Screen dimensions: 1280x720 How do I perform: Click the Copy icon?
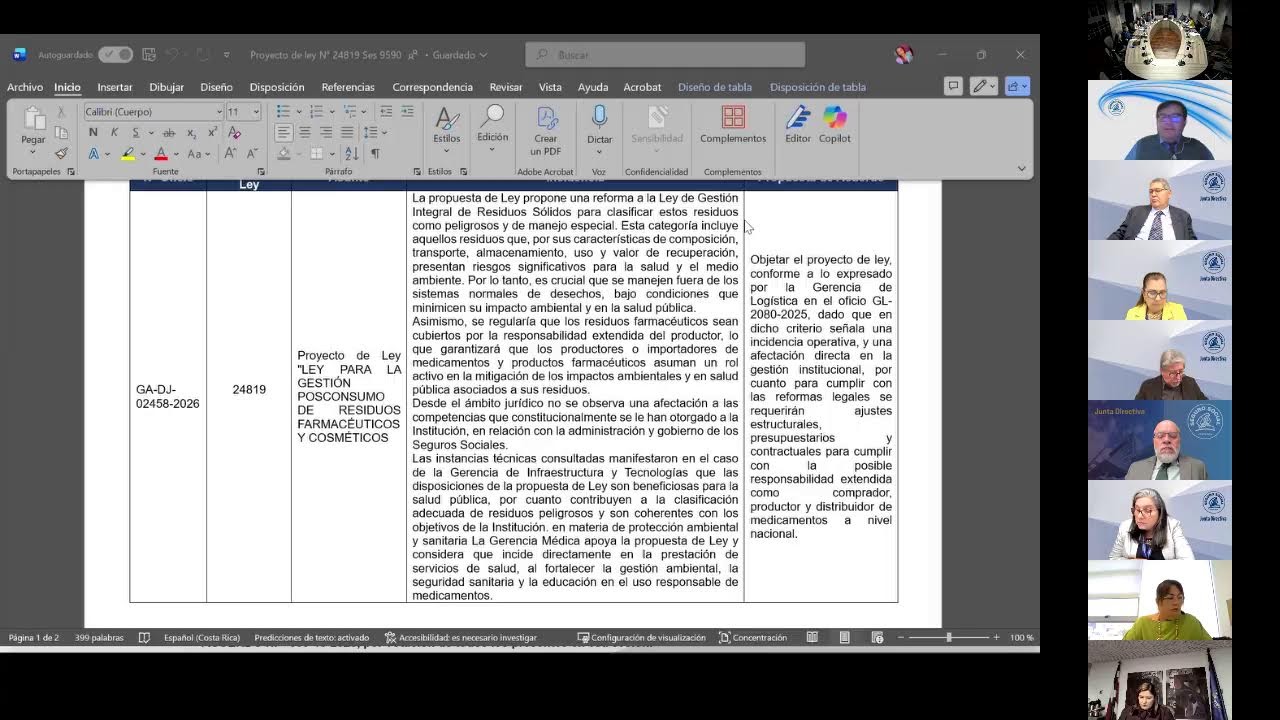click(x=61, y=133)
